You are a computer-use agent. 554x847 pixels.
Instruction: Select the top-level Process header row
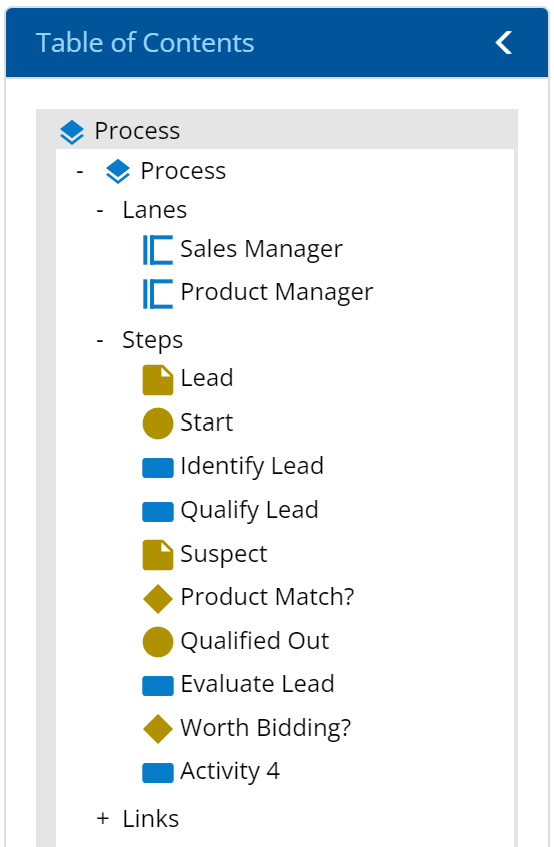[277, 130]
